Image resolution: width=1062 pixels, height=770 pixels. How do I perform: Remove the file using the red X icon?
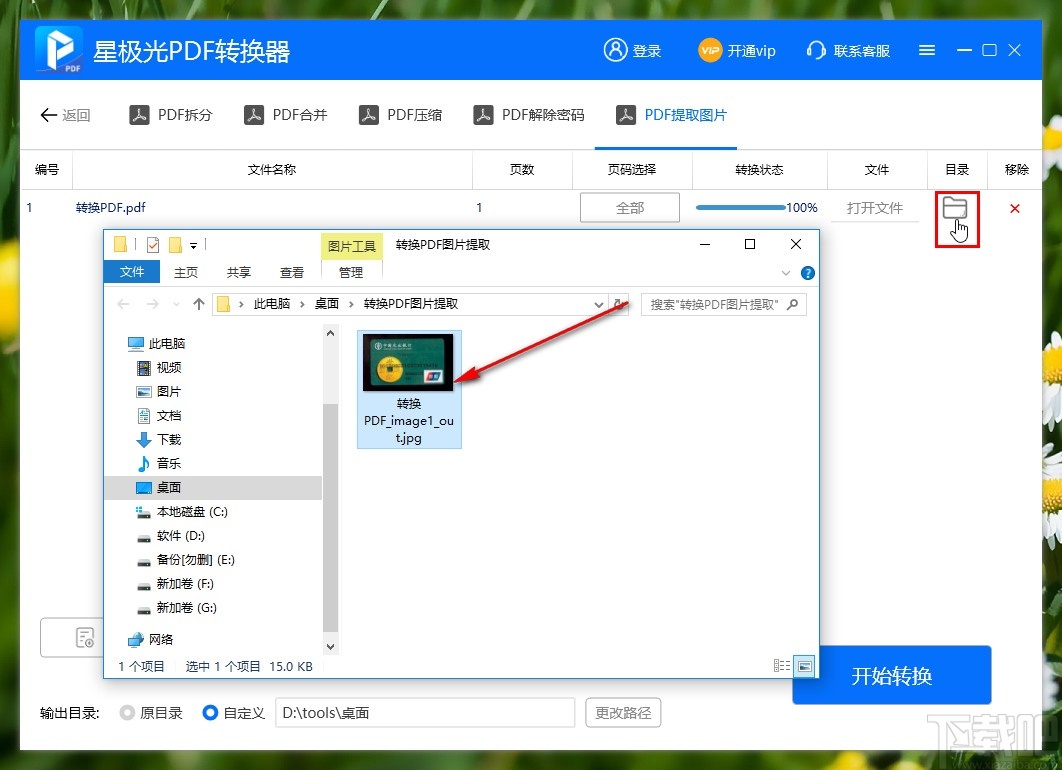[1015, 208]
